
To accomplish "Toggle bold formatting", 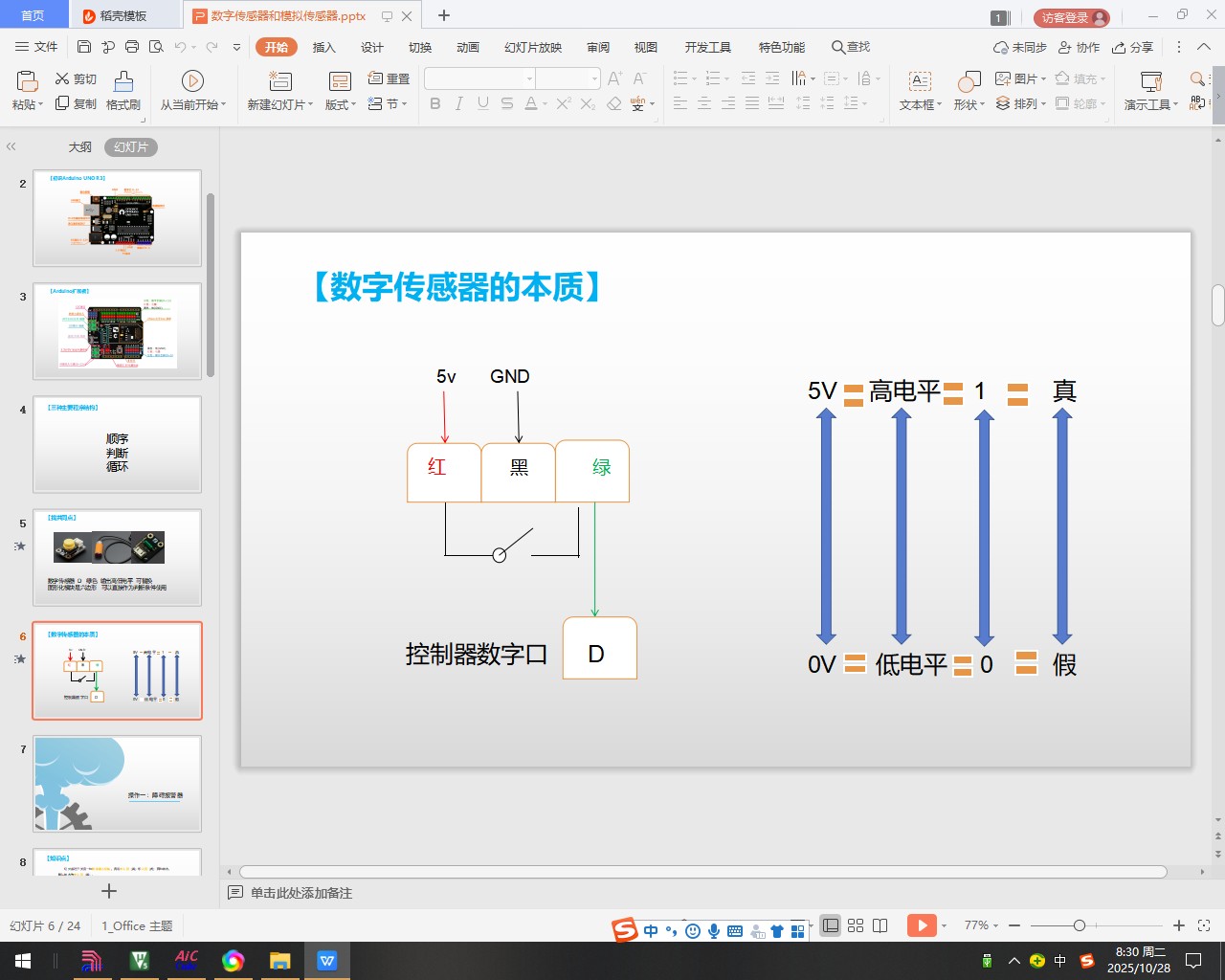I will pyautogui.click(x=435, y=103).
